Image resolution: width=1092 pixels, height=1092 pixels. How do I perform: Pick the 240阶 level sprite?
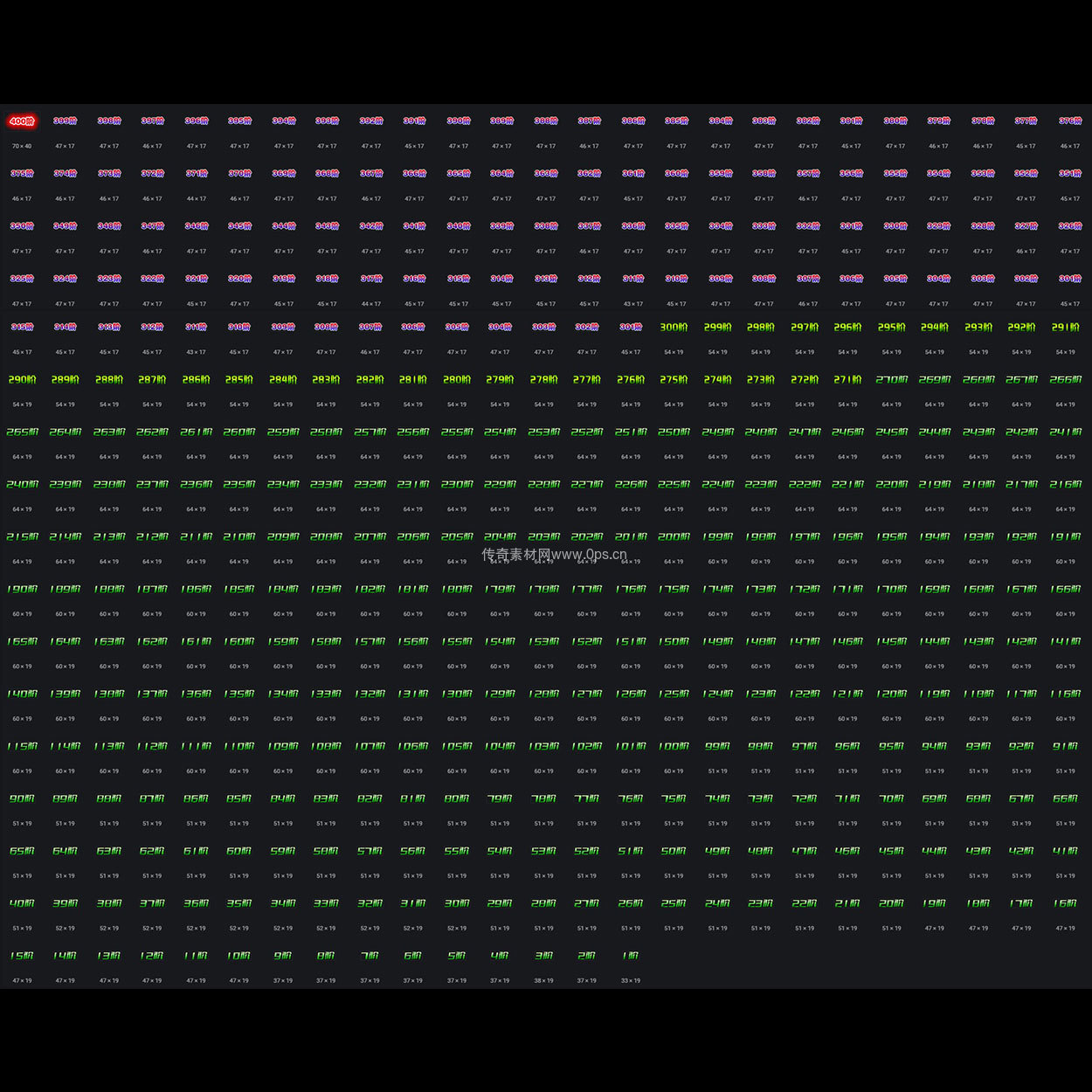[22, 484]
